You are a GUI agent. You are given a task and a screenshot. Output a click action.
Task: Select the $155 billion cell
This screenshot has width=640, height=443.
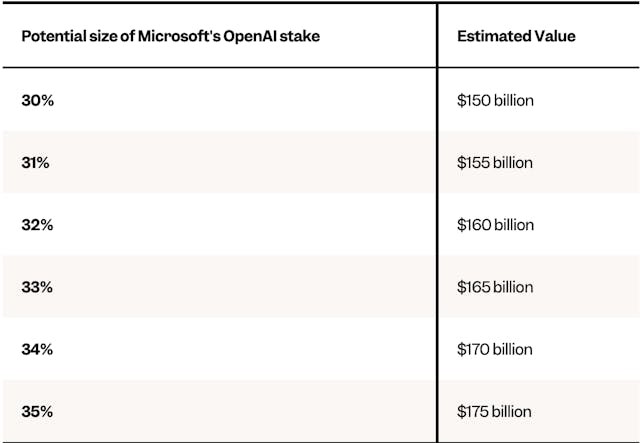[x=494, y=163]
